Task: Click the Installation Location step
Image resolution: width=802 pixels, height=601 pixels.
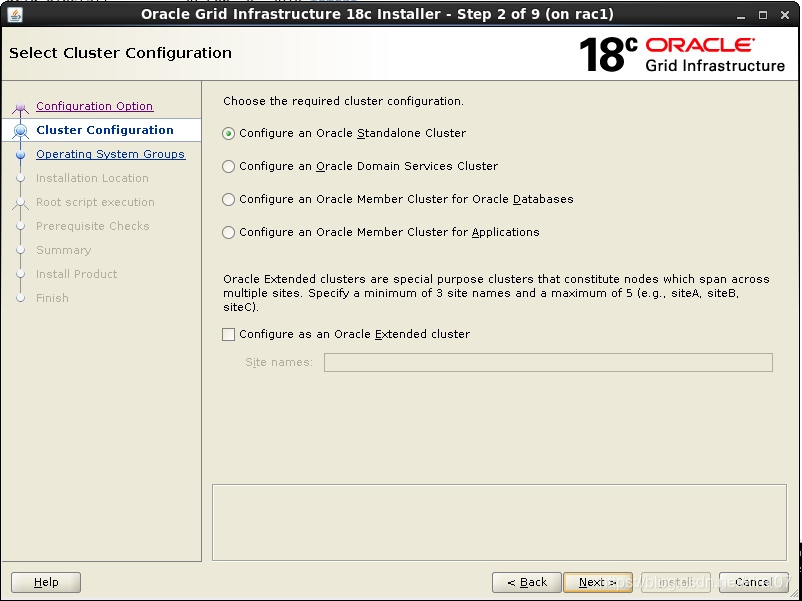Action: point(92,178)
